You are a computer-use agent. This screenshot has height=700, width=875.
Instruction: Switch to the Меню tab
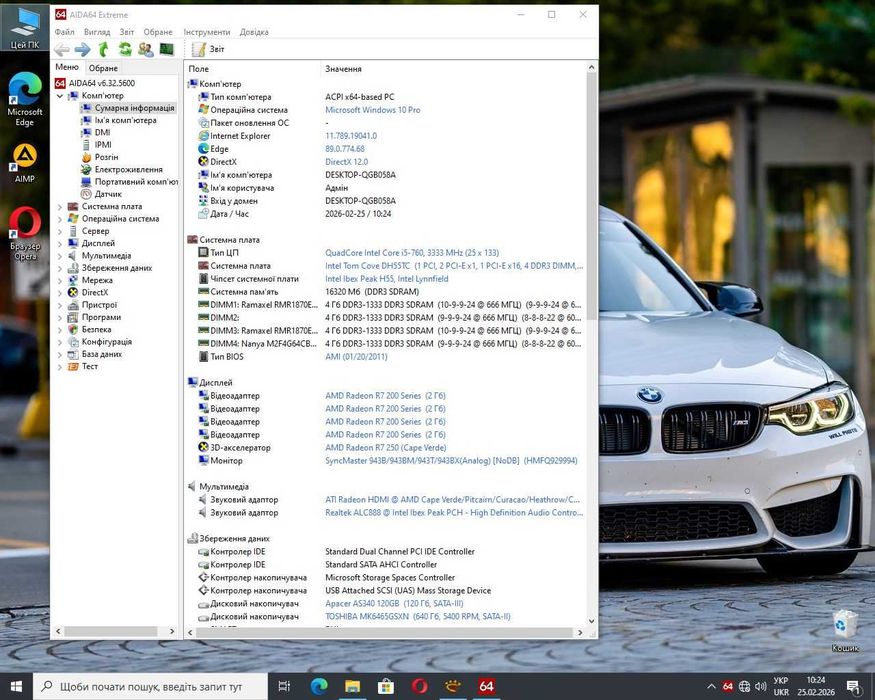(67, 67)
